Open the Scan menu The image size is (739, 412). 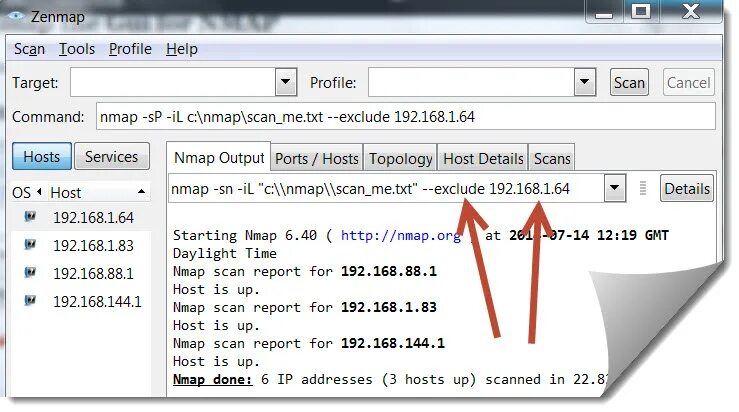pyautogui.click(x=29, y=49)
